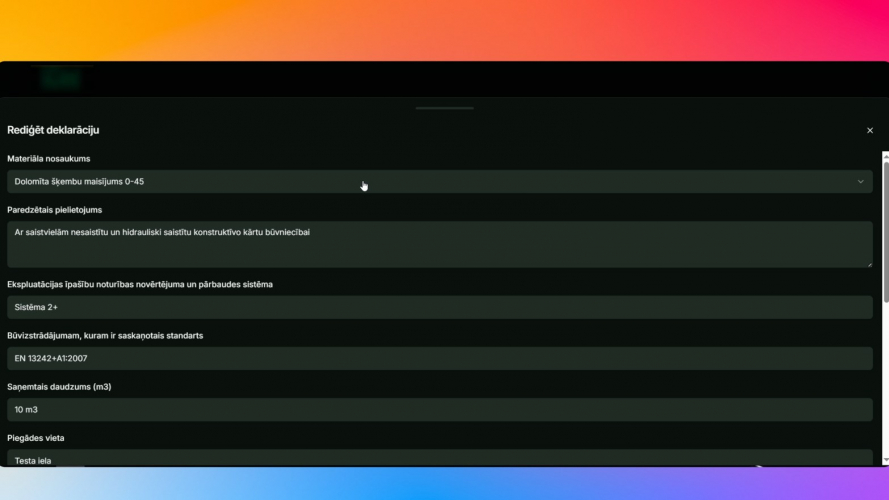Click the Piegādes vieta field with Testa iela
This screenshot has height=500, width=889.
point(439,458)
